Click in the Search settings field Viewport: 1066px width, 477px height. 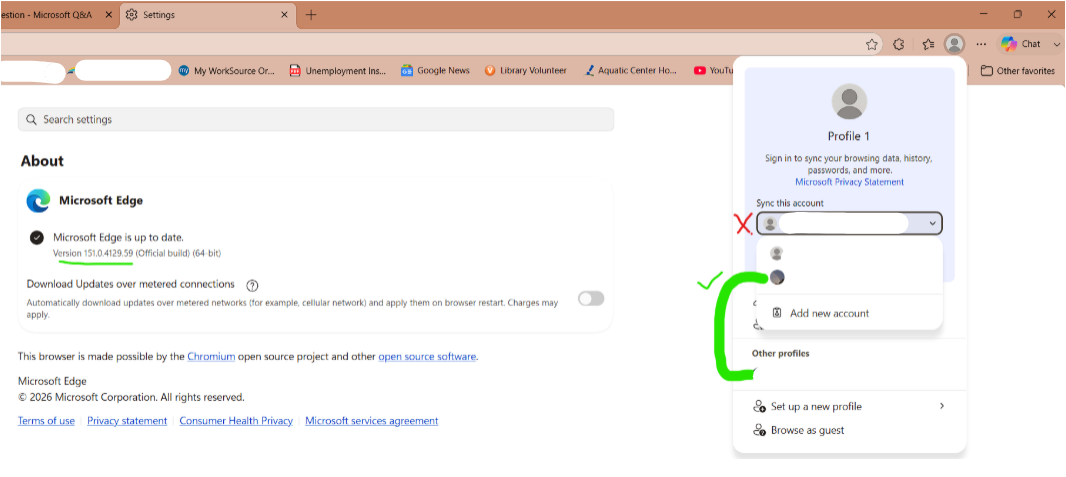tap(315, 119)
